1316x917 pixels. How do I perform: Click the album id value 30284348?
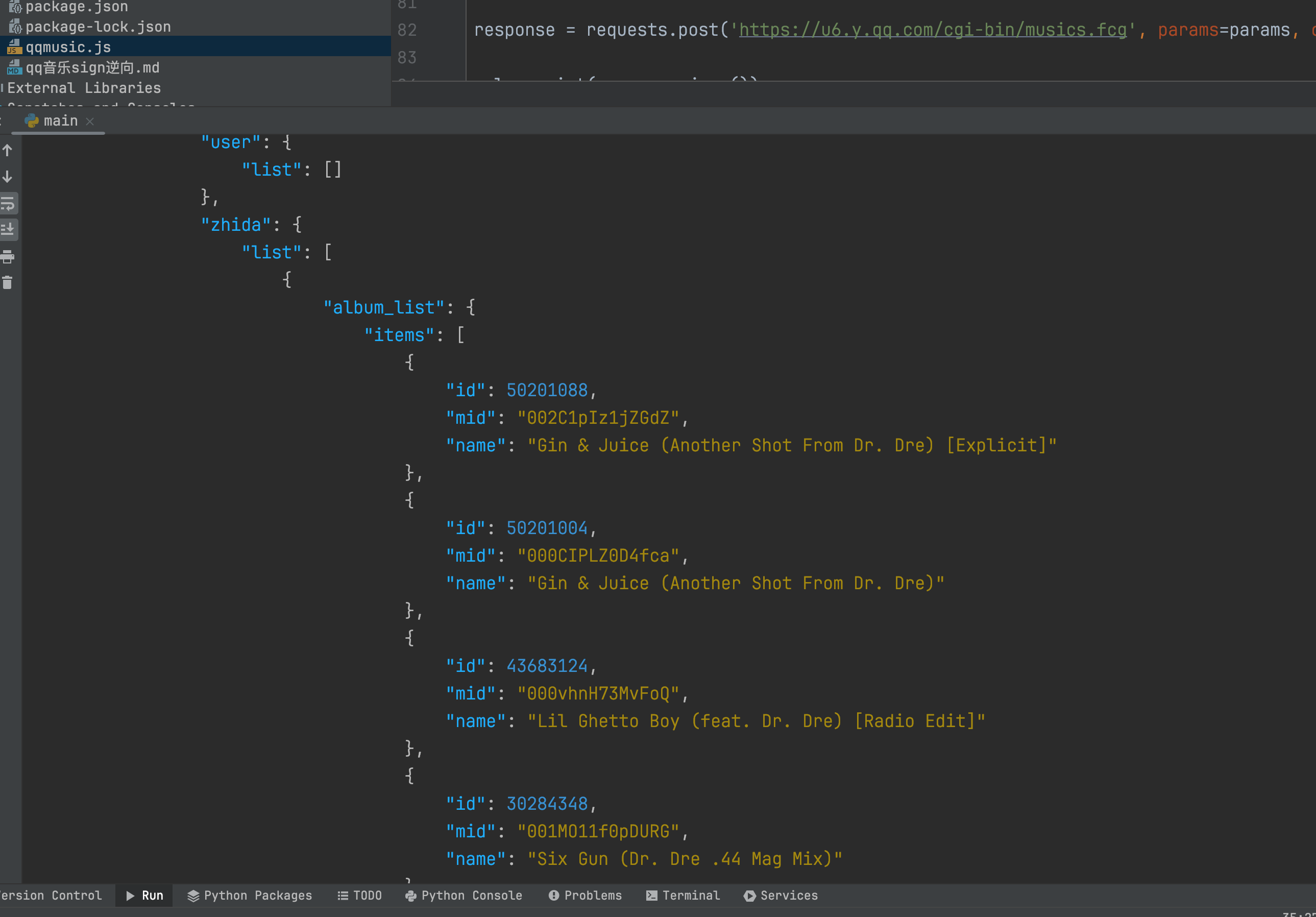coord(547,804)
